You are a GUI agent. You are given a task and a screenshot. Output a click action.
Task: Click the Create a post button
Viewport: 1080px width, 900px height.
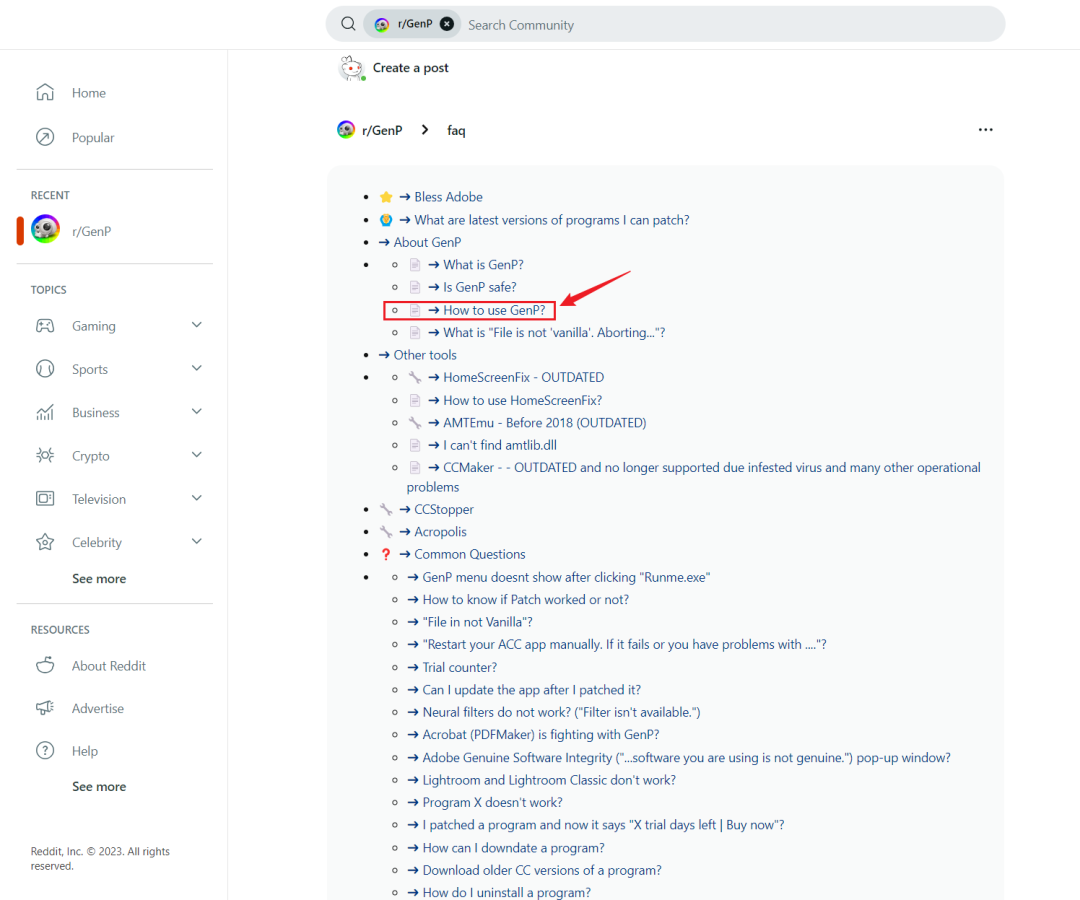(410, 68)
